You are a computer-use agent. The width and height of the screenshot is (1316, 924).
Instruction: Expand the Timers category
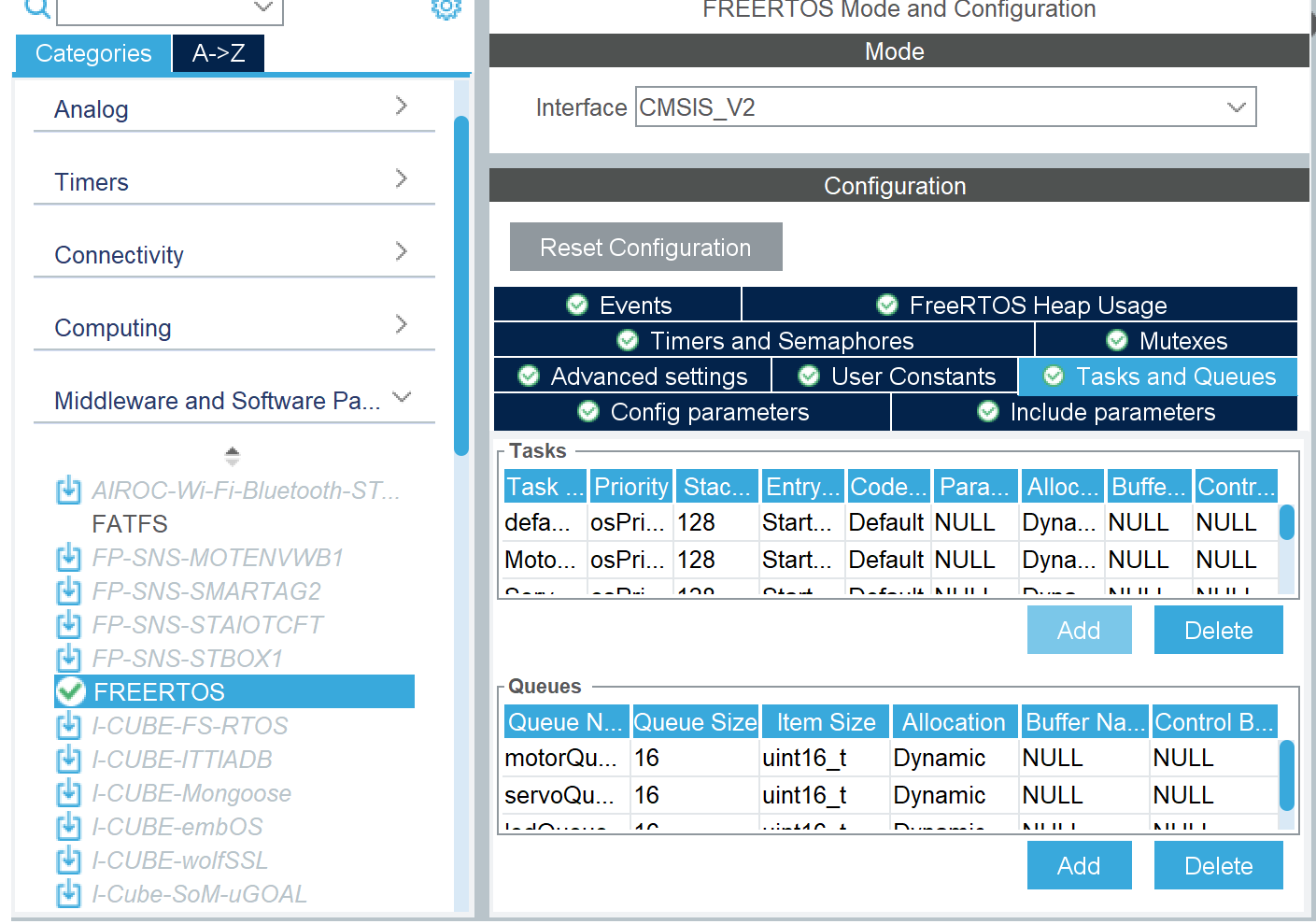point(233,181)
